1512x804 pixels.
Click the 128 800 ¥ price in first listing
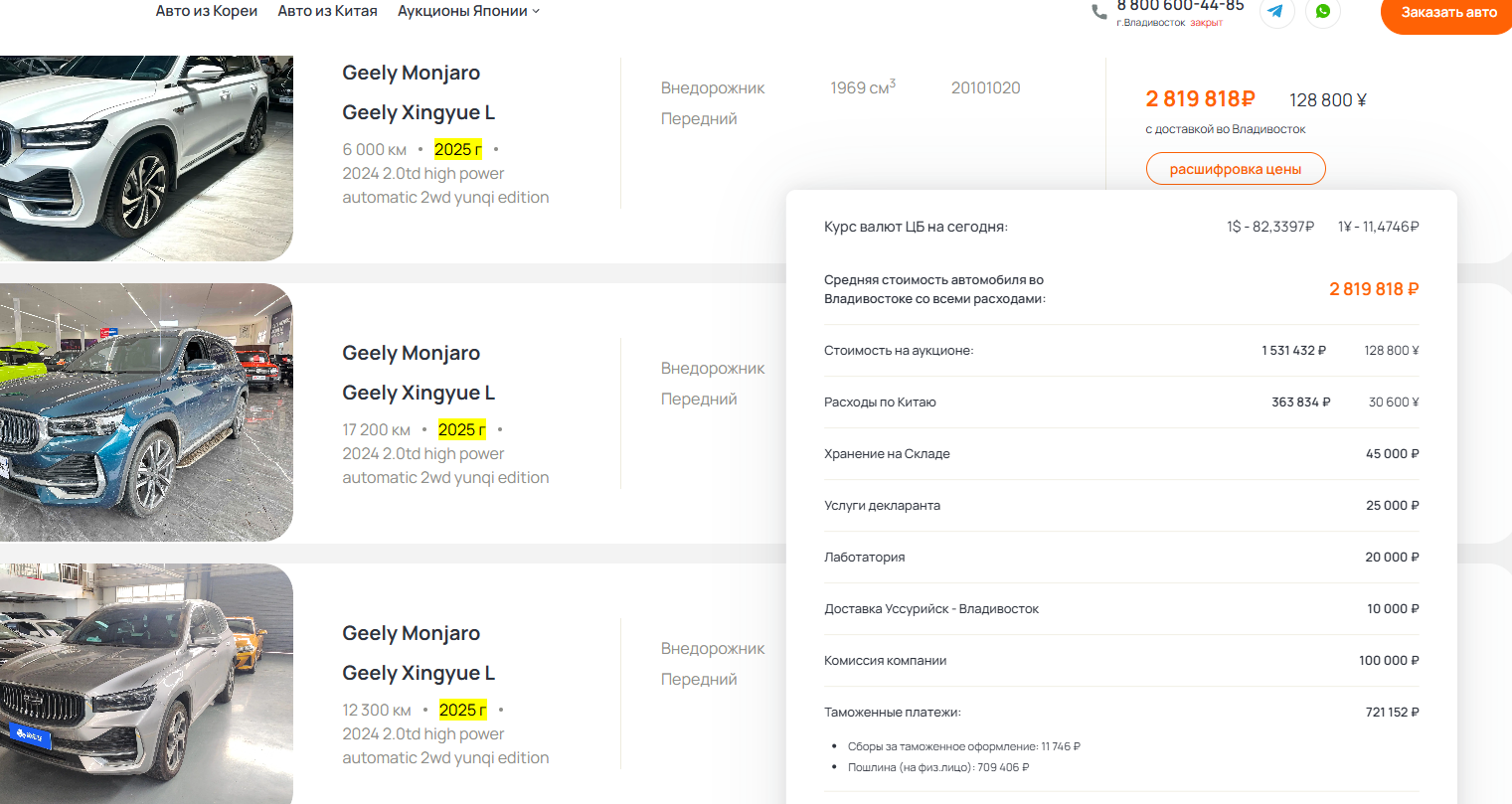(1327, 100)
